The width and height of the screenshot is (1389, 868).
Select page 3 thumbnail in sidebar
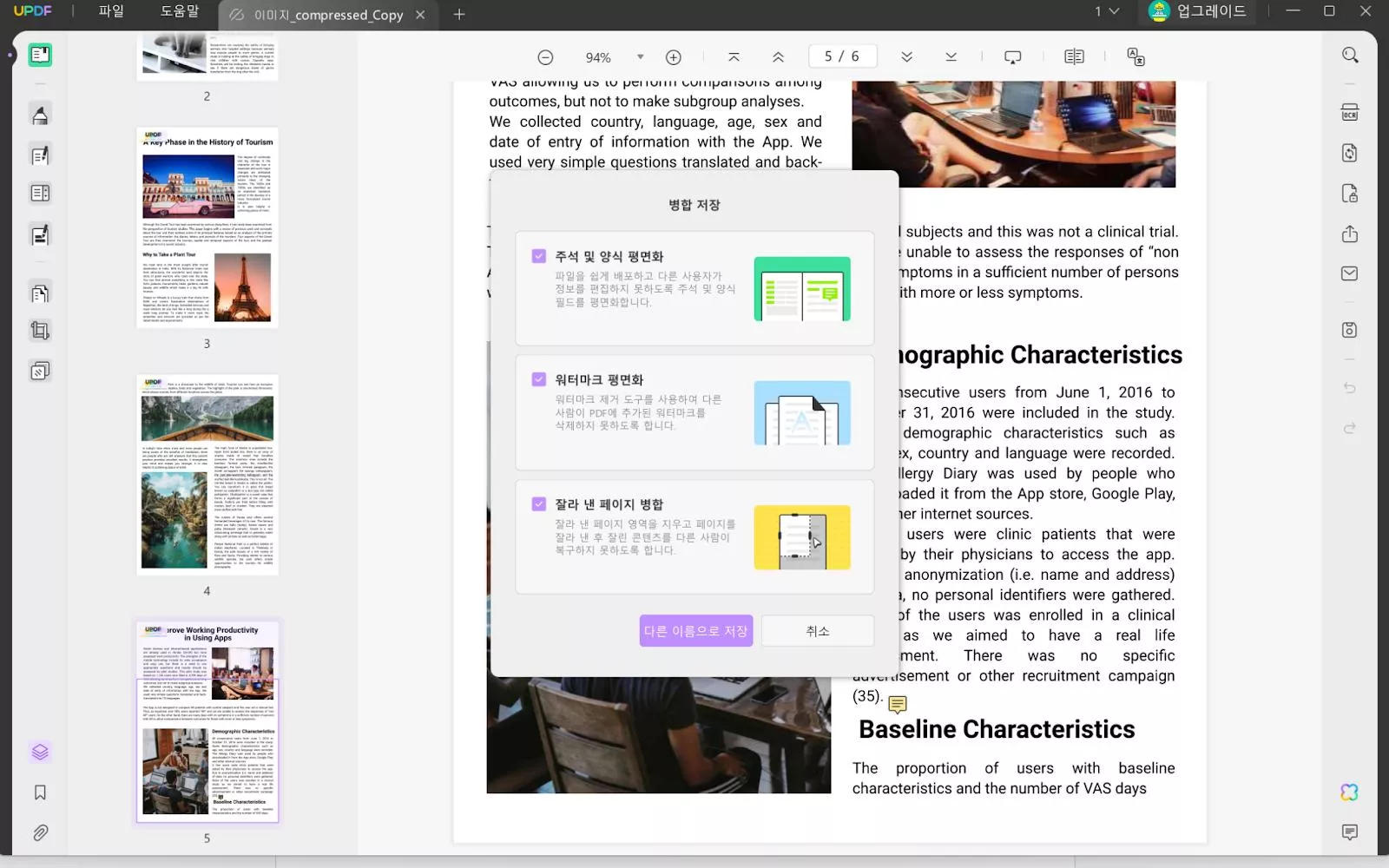pyautogui.click(x=207, y=227)
